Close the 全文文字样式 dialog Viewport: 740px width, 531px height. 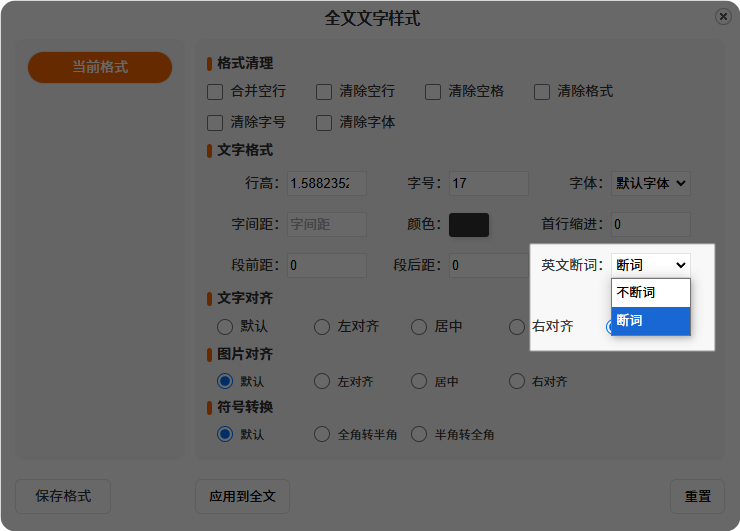pos(723,17)
